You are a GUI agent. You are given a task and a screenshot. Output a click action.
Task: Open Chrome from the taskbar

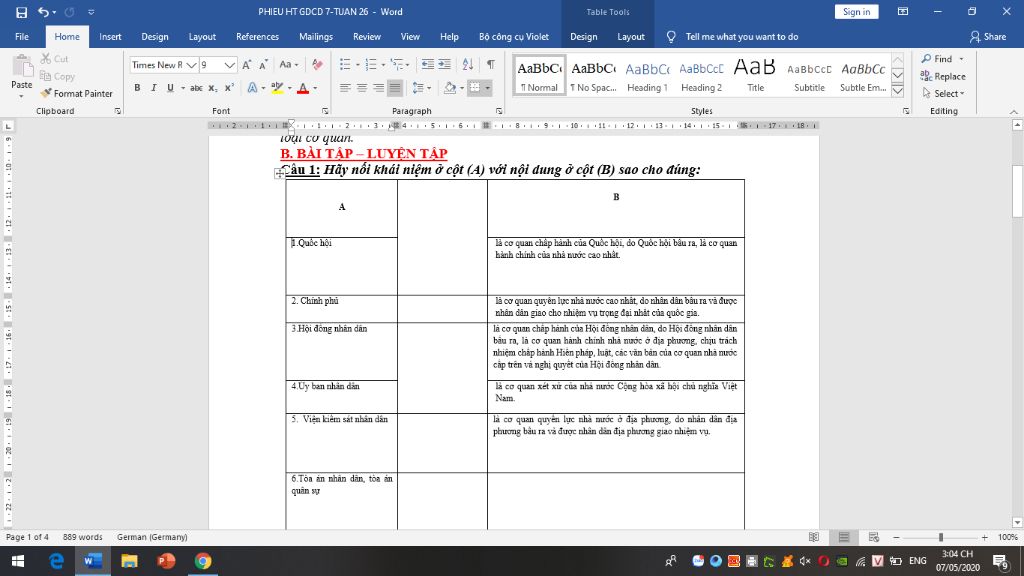[202, 561]
